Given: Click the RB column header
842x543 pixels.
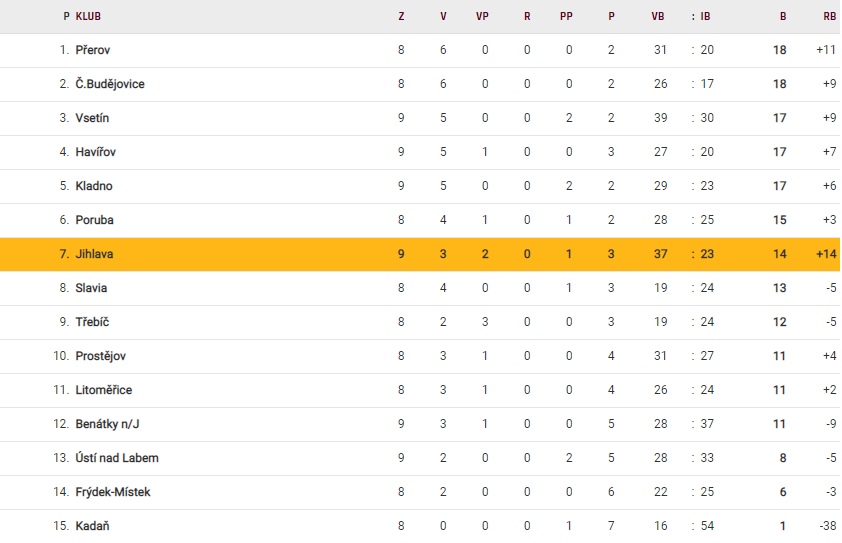Looking at the screenshot, I should pos(829,16).
